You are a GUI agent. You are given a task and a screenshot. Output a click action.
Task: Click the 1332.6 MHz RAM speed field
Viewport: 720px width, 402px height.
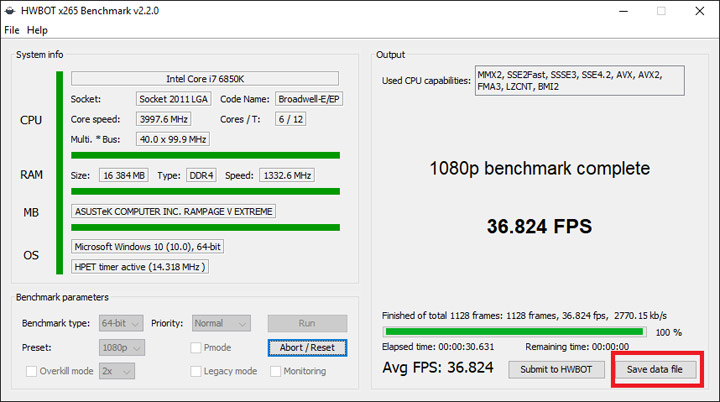coord(287,176)
